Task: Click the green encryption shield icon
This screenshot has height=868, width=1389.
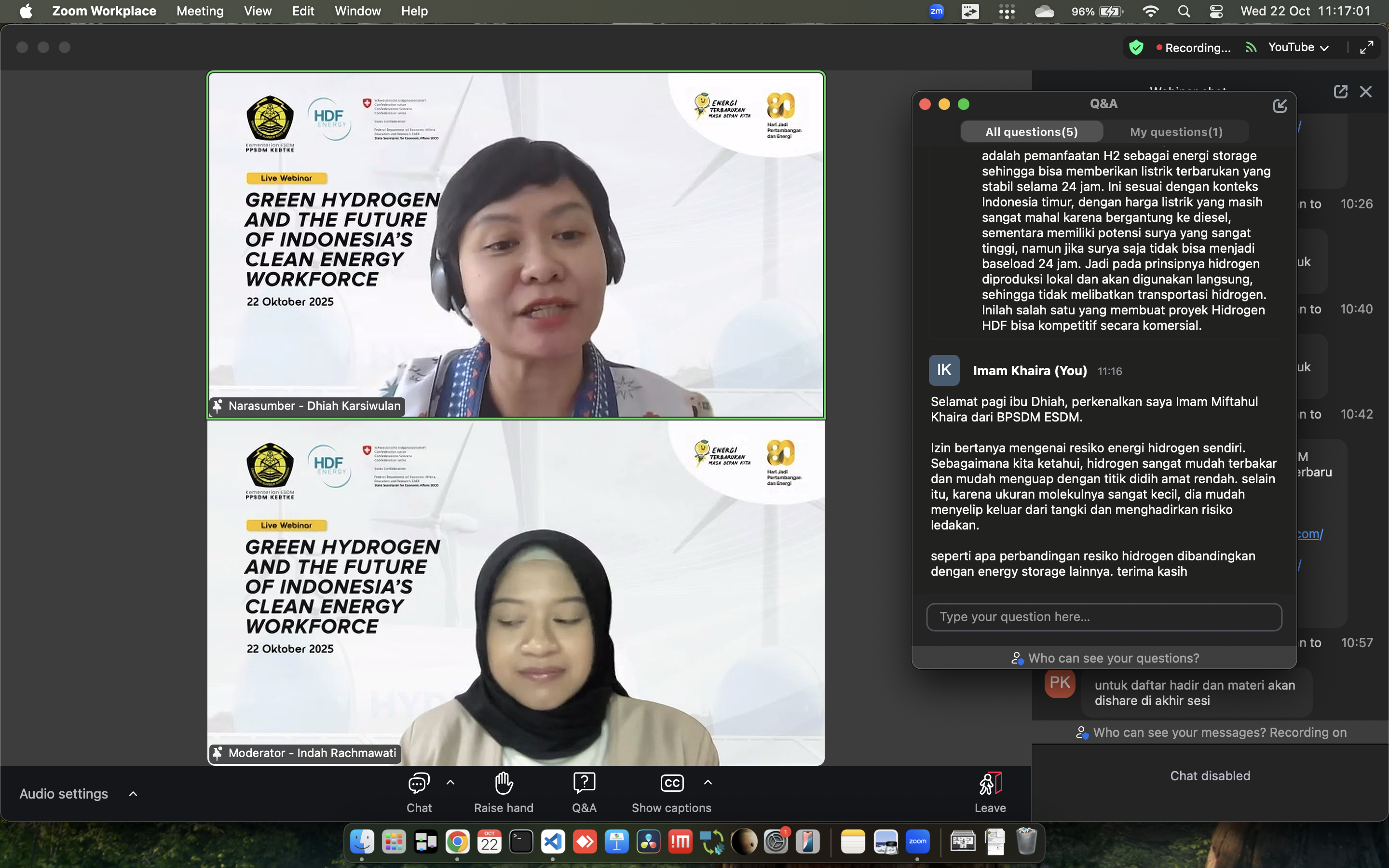Action: (x=1136, y=48)
